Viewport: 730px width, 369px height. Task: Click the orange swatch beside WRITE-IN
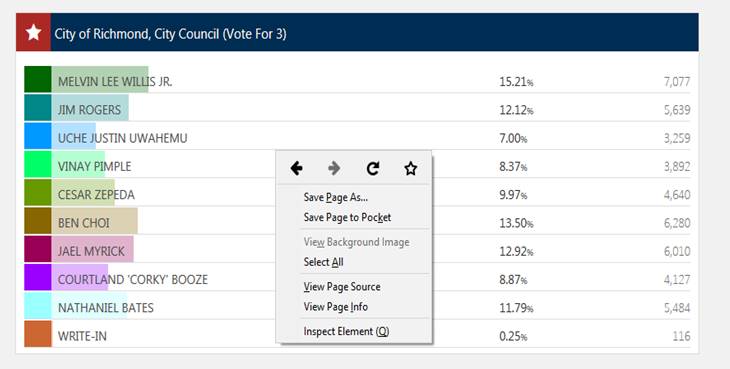(x=38, y=334)
